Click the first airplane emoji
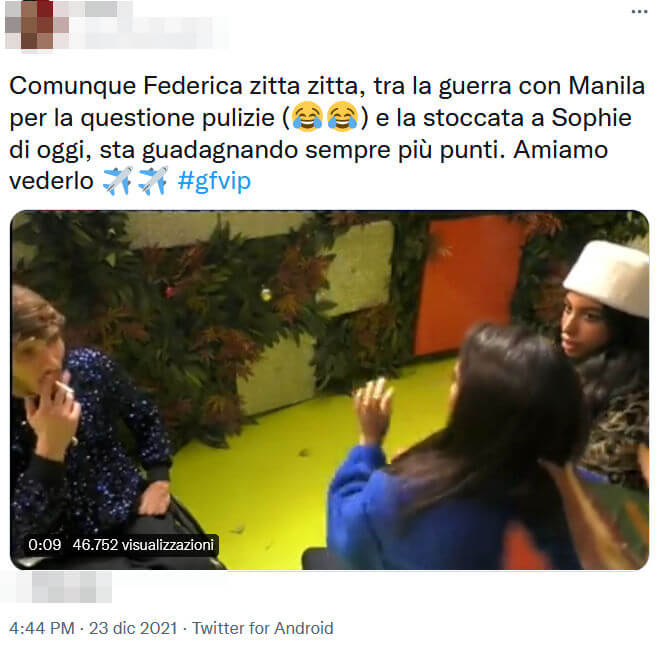 tap(118, 181)
